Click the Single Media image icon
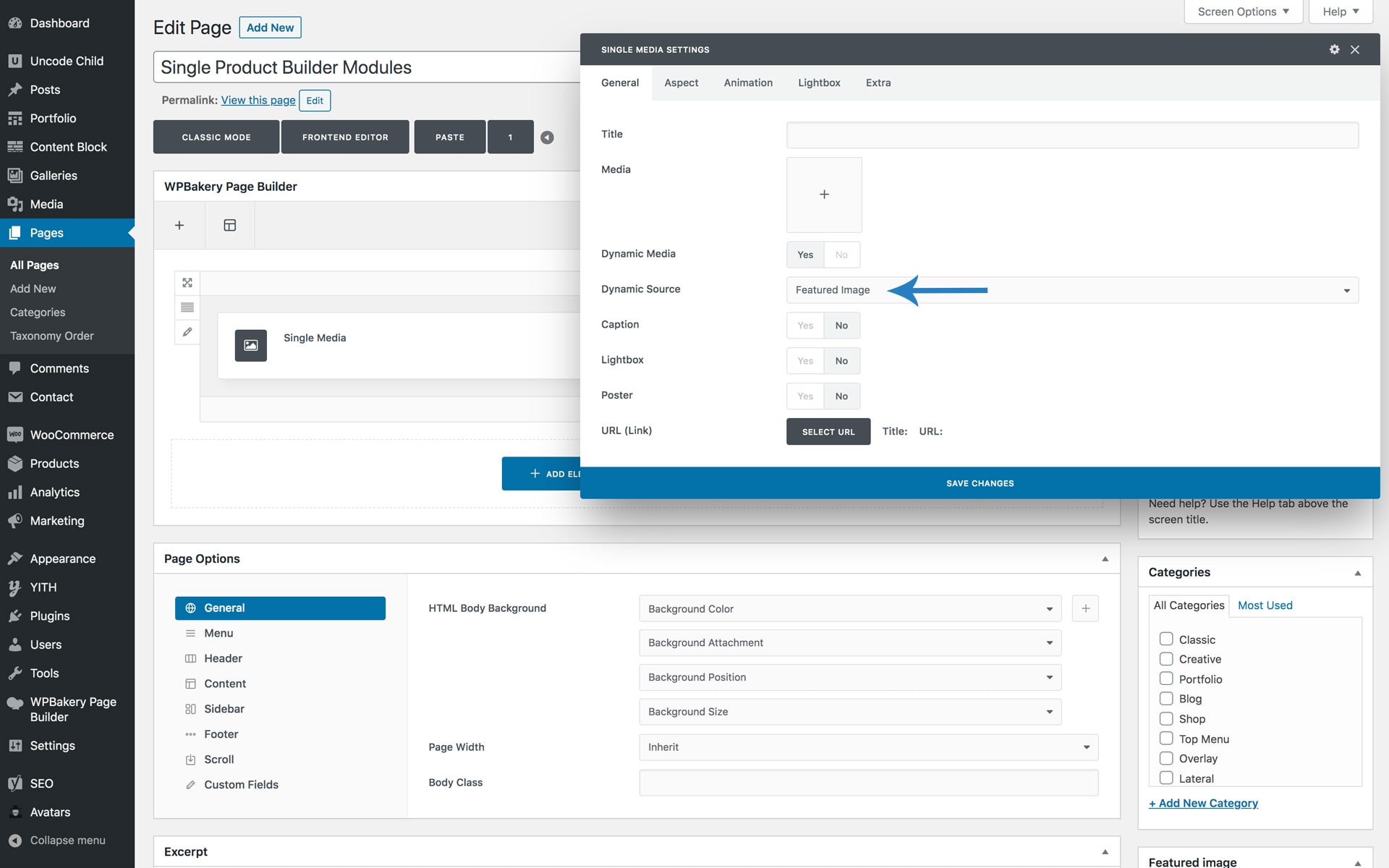 pos(250,345)
